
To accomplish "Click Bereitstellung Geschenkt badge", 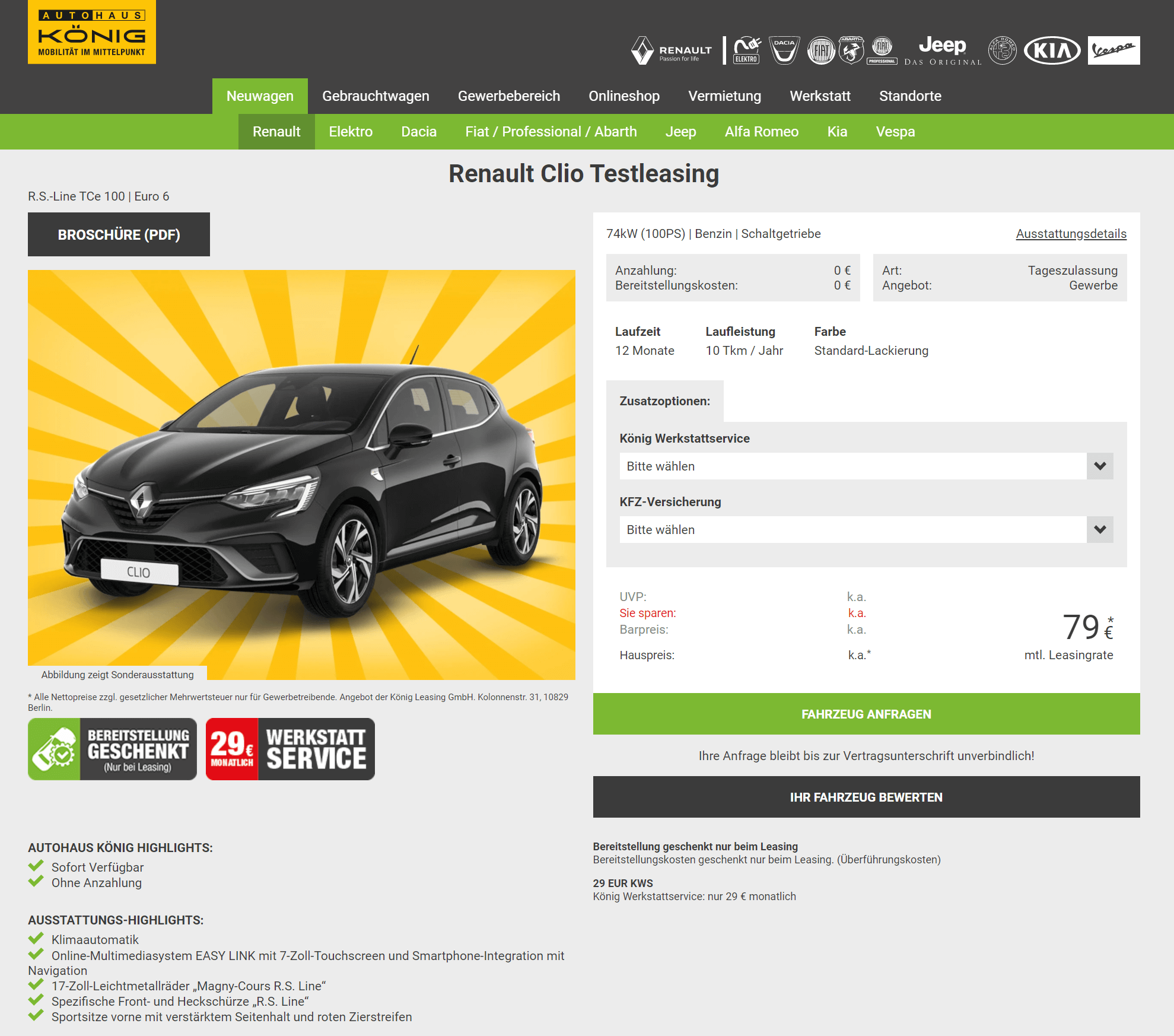I will pyautogui.click(x=112, y=749).
